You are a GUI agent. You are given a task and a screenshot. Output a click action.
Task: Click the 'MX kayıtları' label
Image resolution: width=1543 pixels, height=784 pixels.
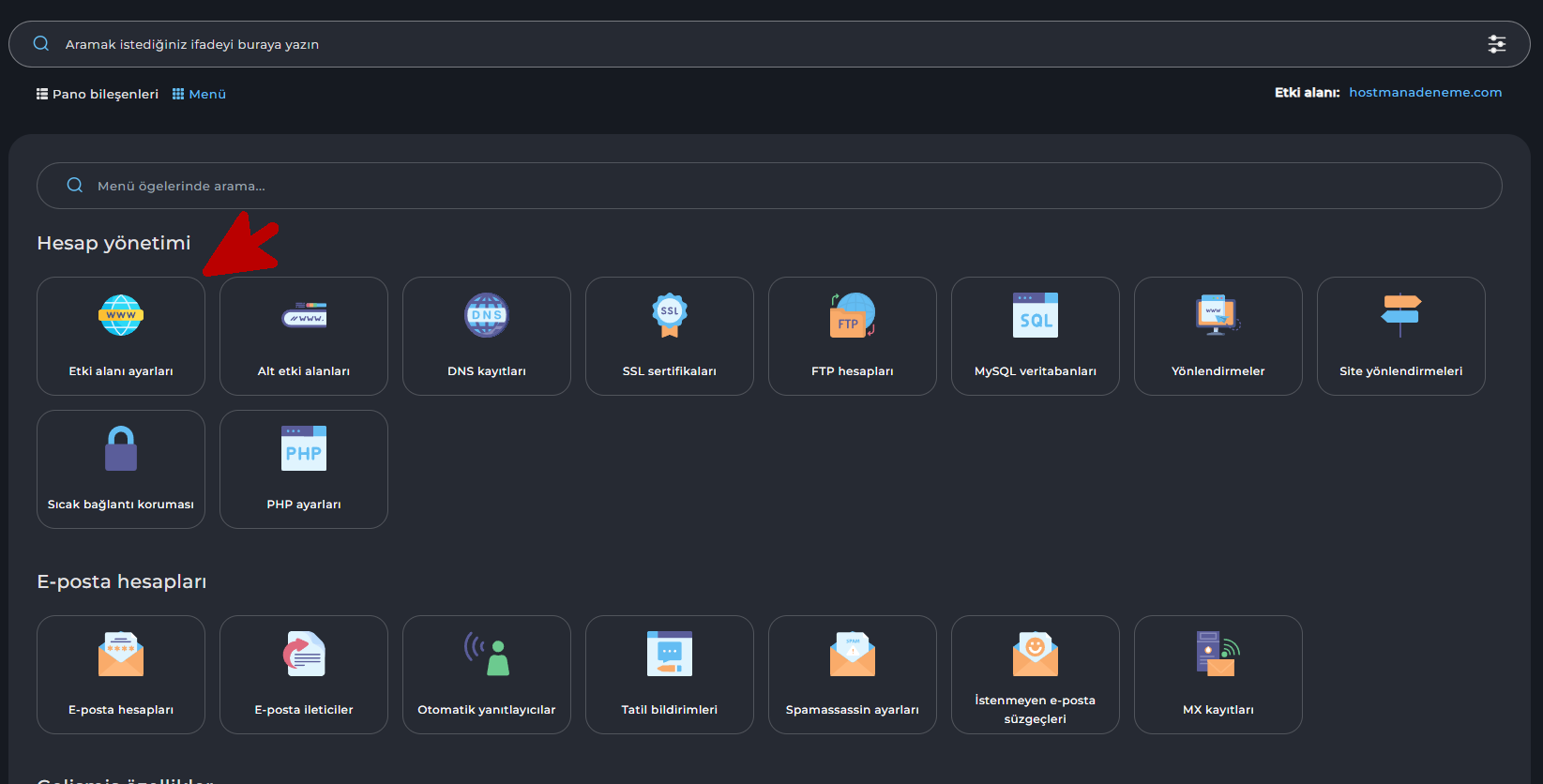coord(1218,710)
